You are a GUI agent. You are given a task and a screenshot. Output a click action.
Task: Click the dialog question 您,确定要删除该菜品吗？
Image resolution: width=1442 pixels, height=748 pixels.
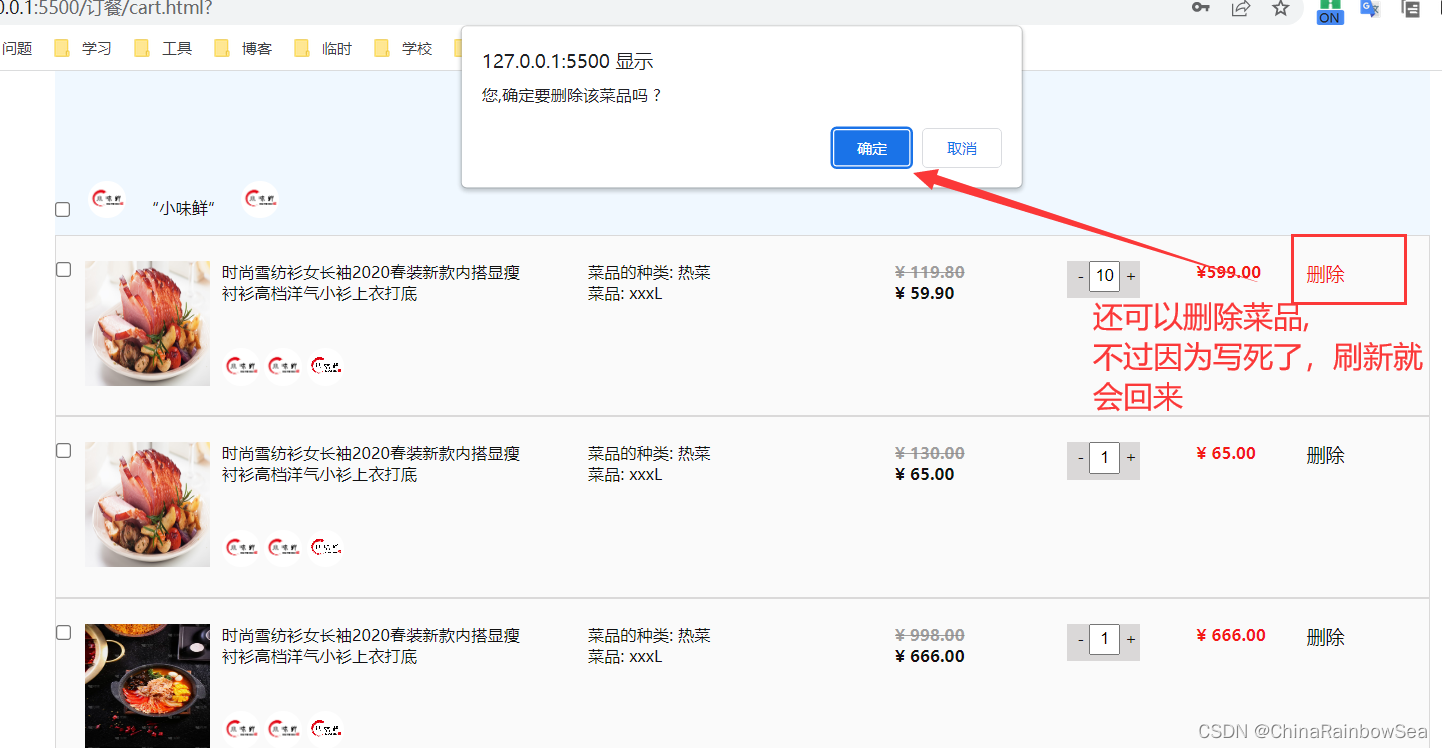(x=572, y=96)
